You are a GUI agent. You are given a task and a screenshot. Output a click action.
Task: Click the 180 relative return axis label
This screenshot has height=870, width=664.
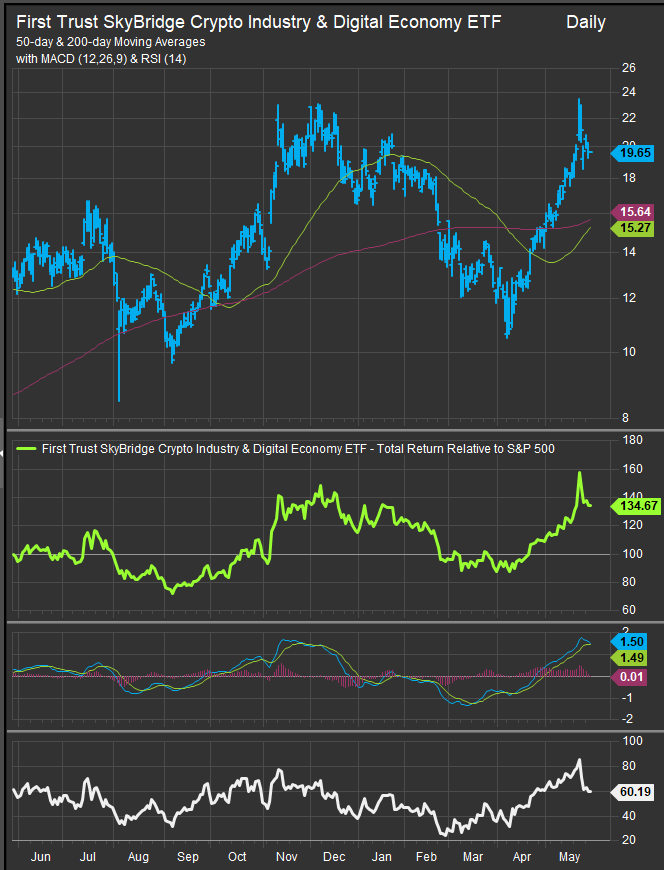[632, 440]
